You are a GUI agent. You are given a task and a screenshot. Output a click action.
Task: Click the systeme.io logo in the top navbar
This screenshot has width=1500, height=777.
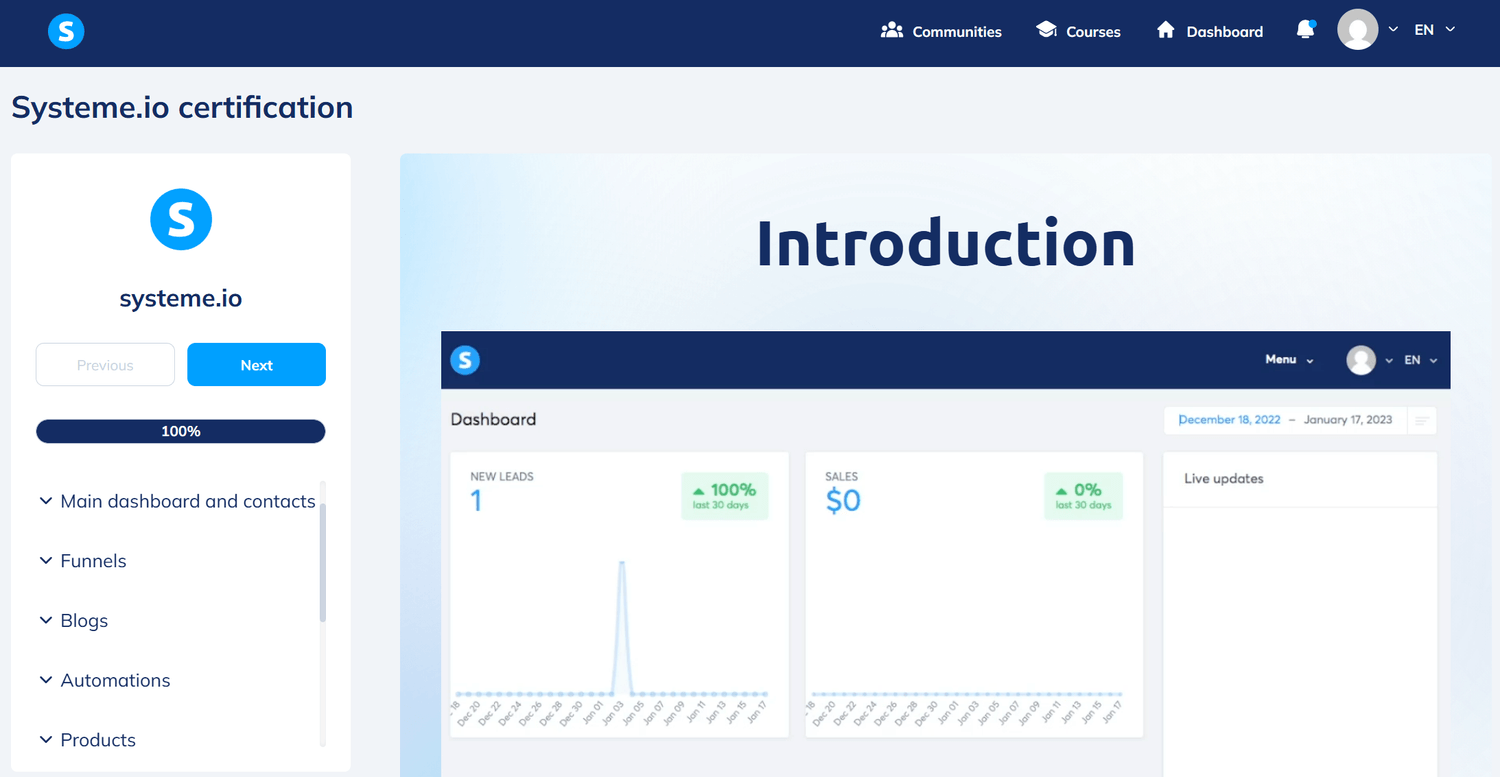pyautogui.click(x=65, y=31)
